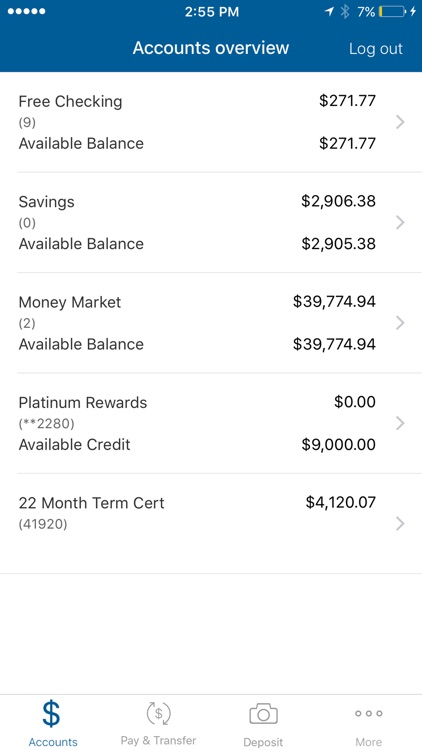Tap the Bluetooth status icon
This screenshot has width=422, height=750.
tap(344, 11)
